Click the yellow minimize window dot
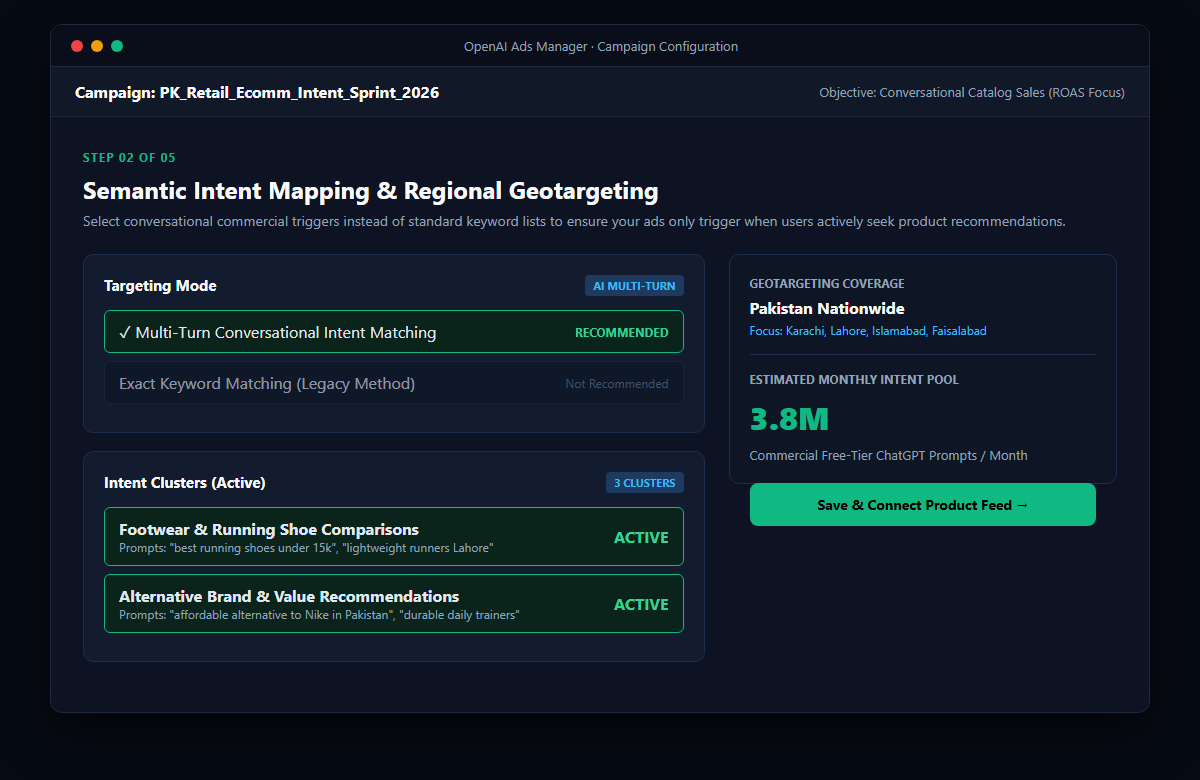This screenshot has width=1200, height=780. coord(97,46)
